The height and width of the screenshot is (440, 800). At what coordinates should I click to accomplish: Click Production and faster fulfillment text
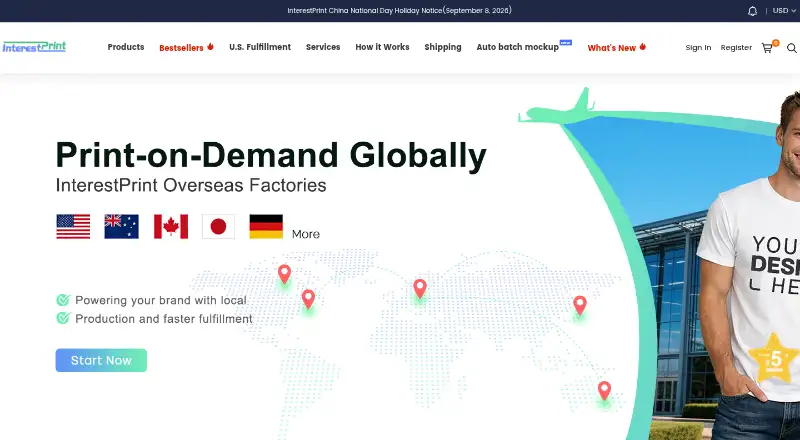164,319
